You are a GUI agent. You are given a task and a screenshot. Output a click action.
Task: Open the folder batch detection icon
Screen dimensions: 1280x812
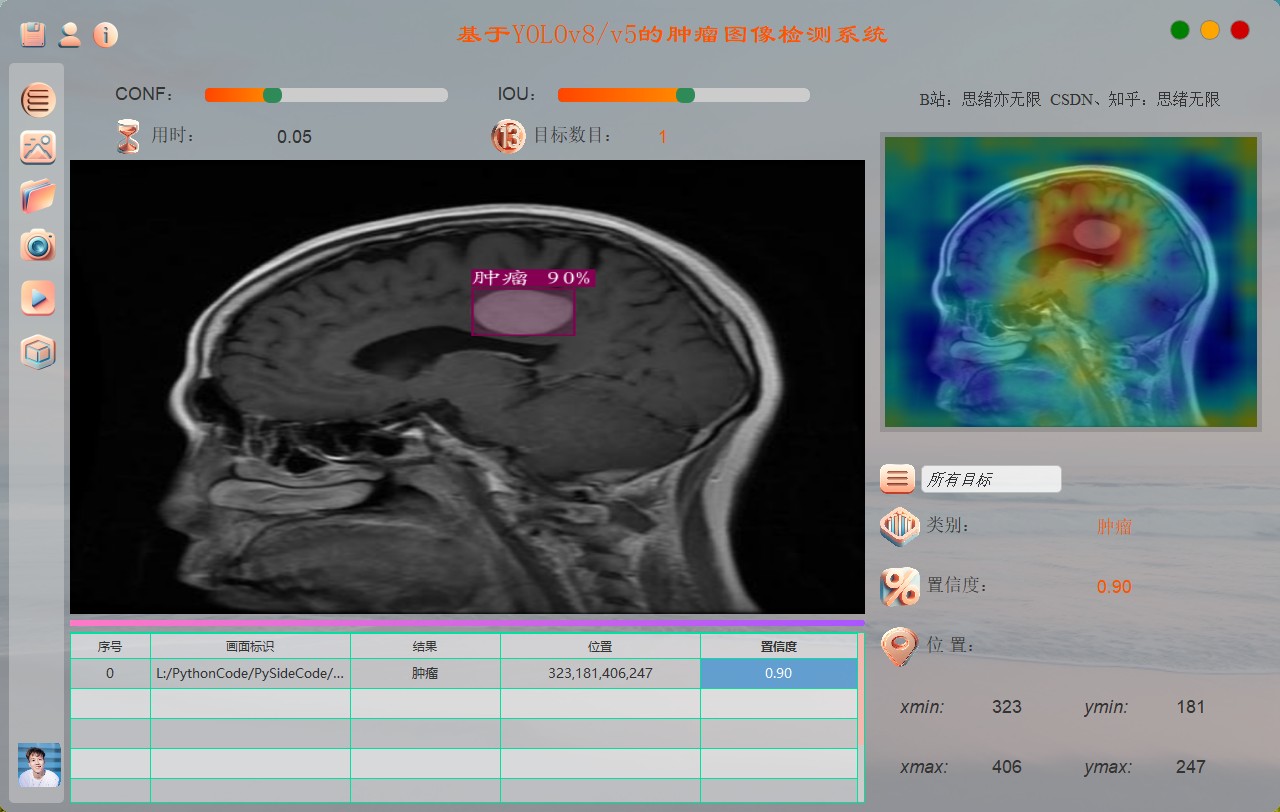pos(38,196)
